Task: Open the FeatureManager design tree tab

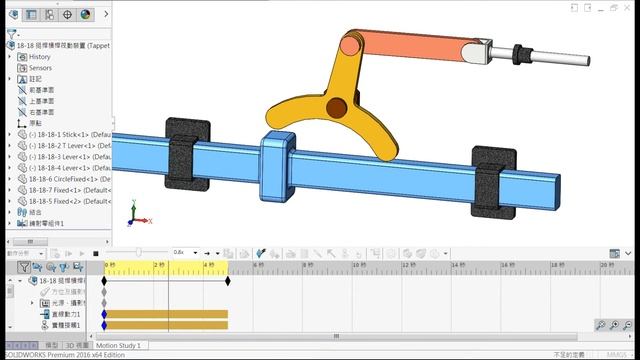Action: [13, 15]
